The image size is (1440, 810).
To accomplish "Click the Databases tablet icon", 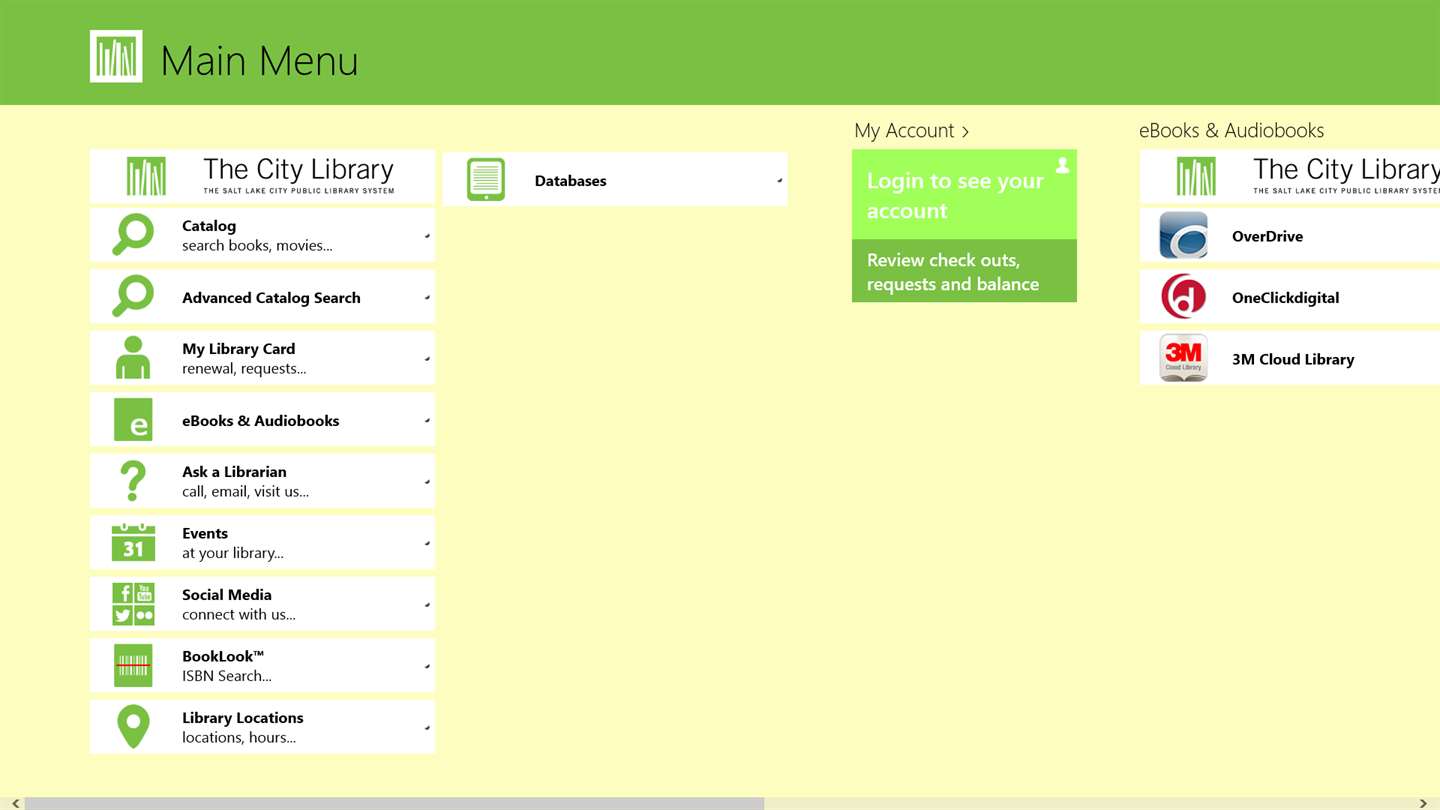I will [486, 180].
